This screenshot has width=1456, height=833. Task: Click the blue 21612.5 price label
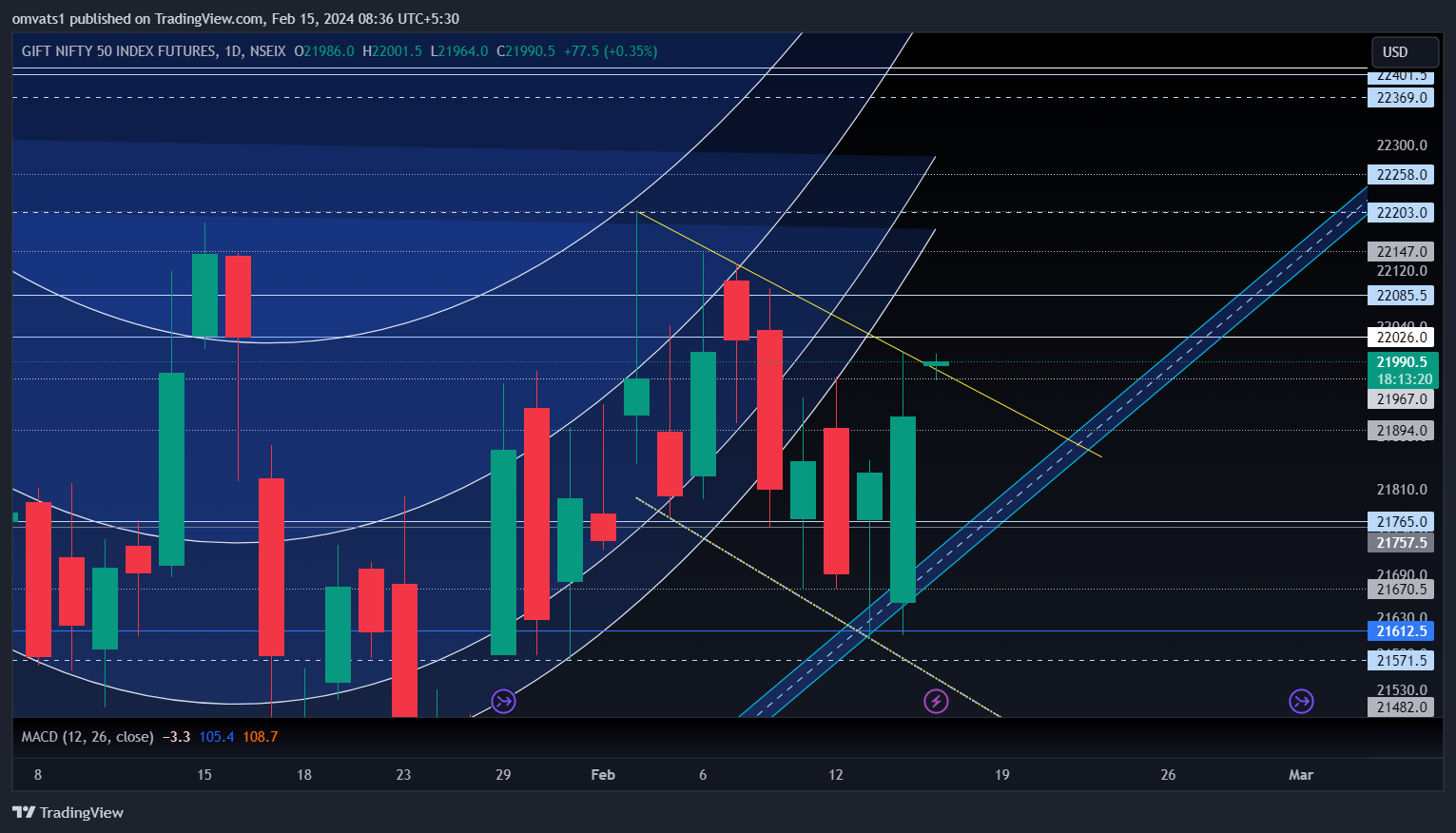point(1401,631)
